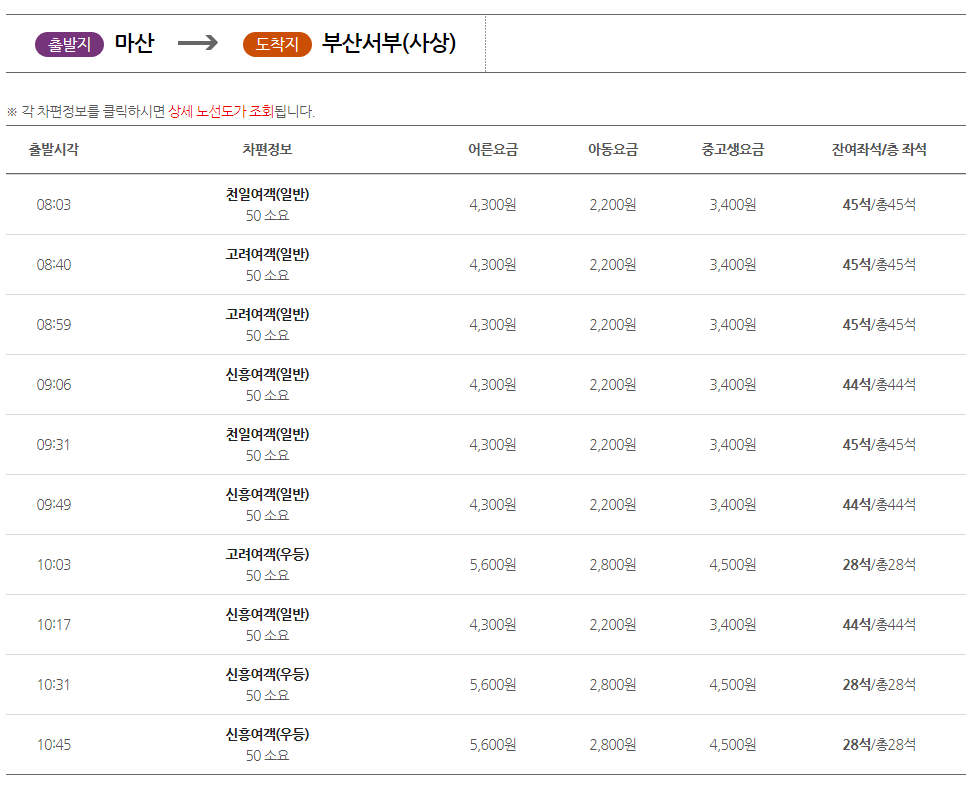Select the 08:59 departure time
This screenshot has width=975, height=787.
(x=53, y=324)
